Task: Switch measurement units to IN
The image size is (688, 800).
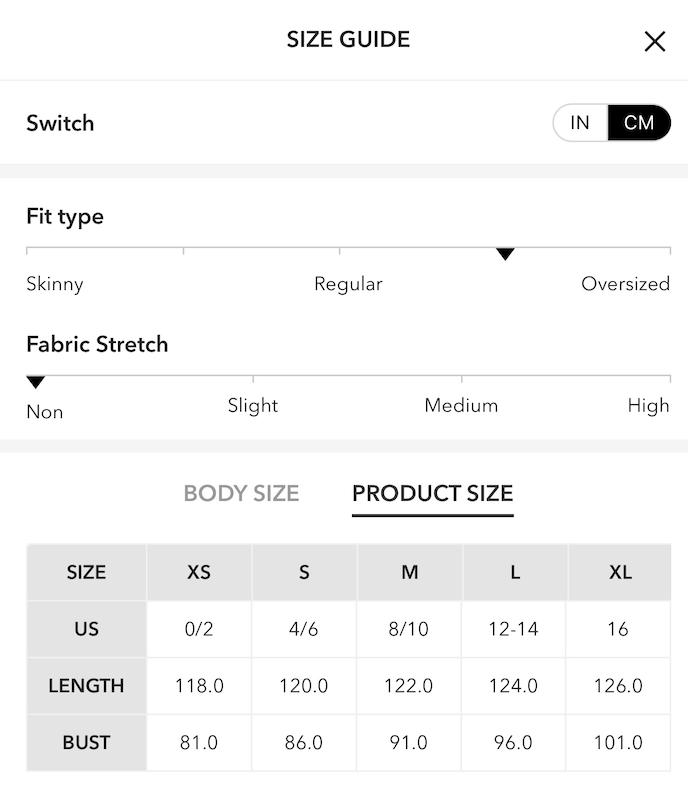Action: pos(580,122)
